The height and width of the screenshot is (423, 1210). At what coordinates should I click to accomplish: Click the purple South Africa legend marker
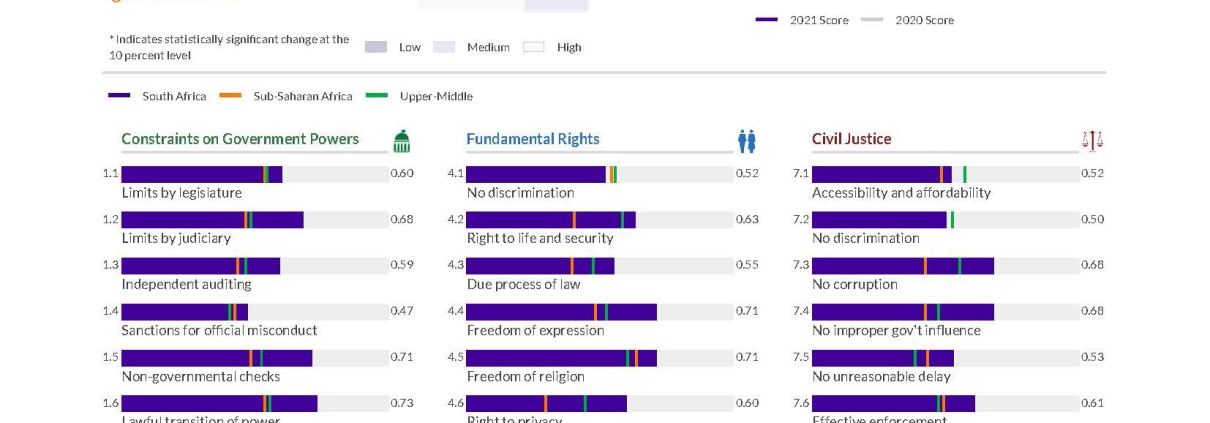(x=119, y=96)
